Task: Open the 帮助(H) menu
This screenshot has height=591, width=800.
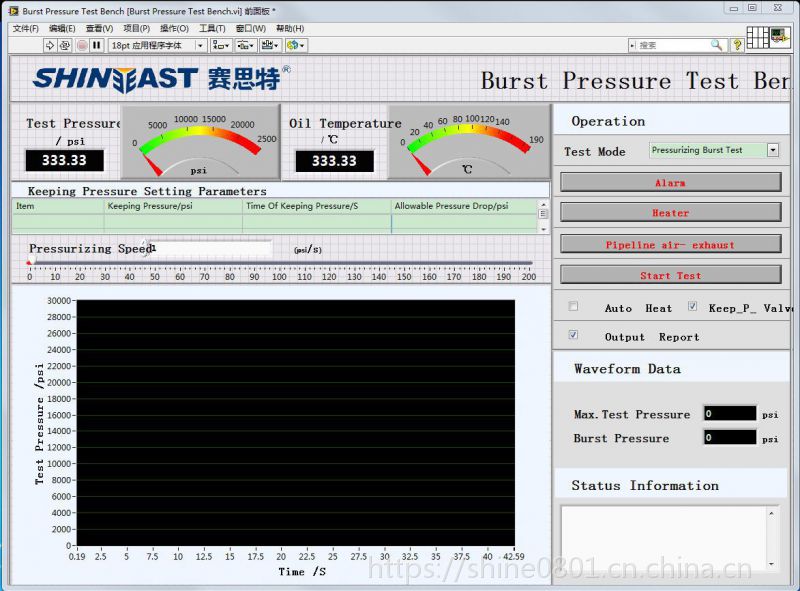Action: pos(290,29)
